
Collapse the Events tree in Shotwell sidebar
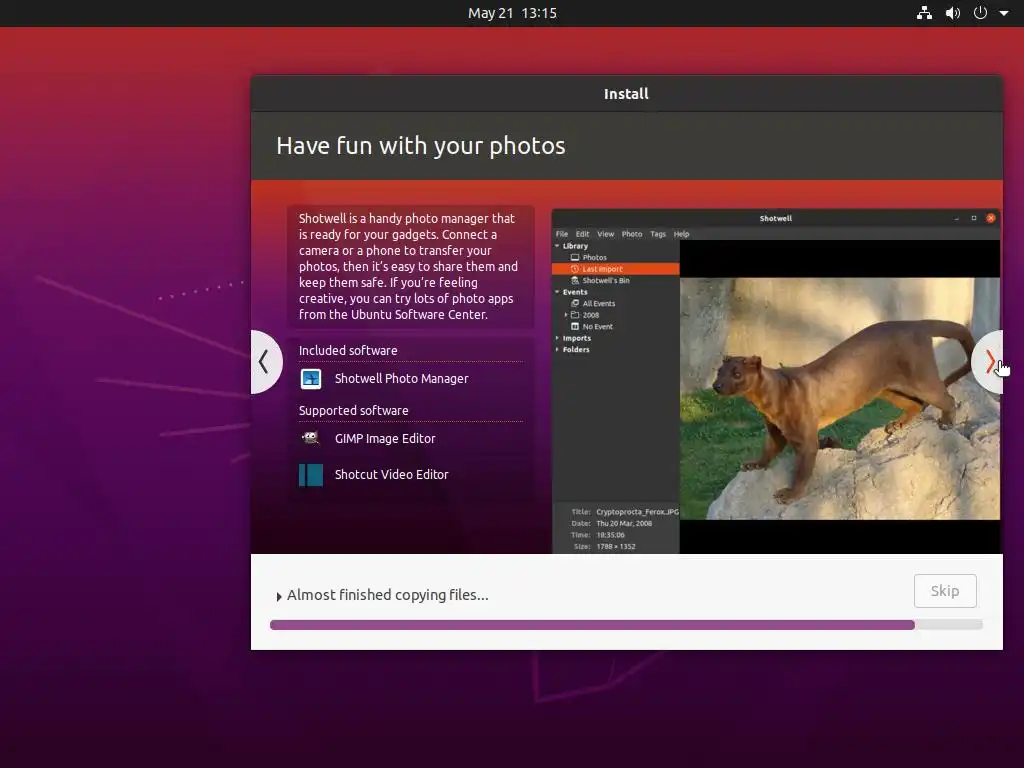[x=557, y=292]
